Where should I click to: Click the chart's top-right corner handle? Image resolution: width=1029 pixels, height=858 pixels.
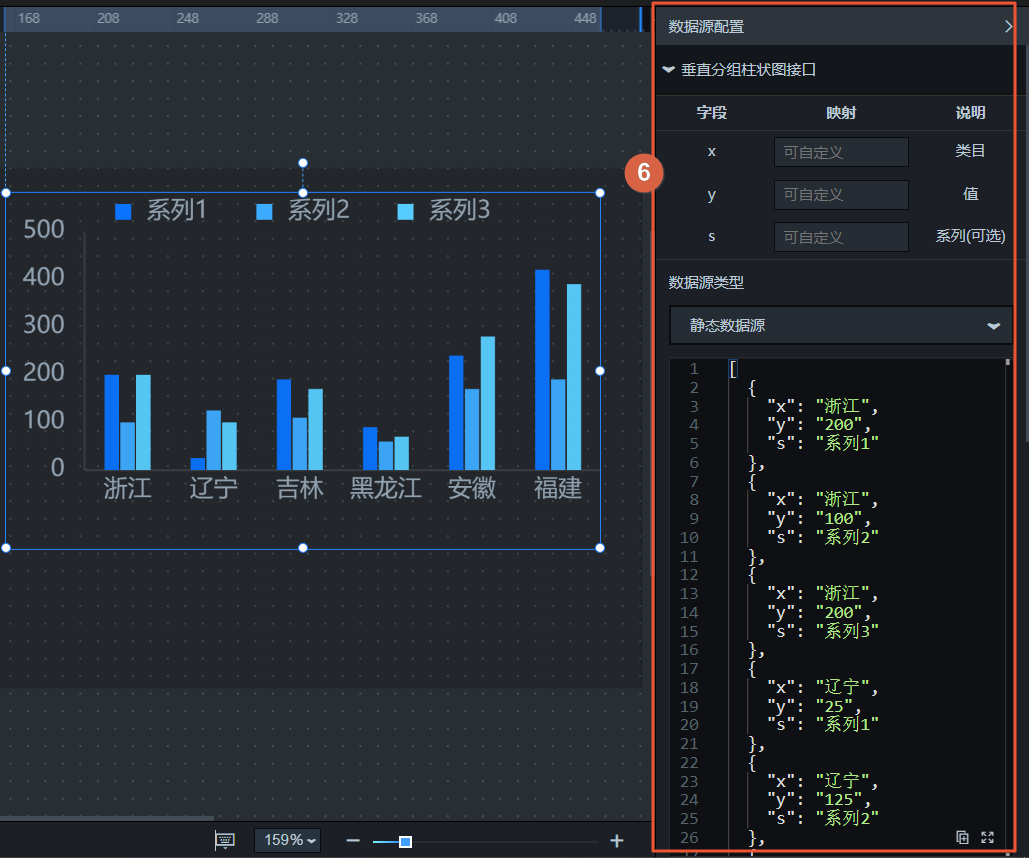(600, 193)
